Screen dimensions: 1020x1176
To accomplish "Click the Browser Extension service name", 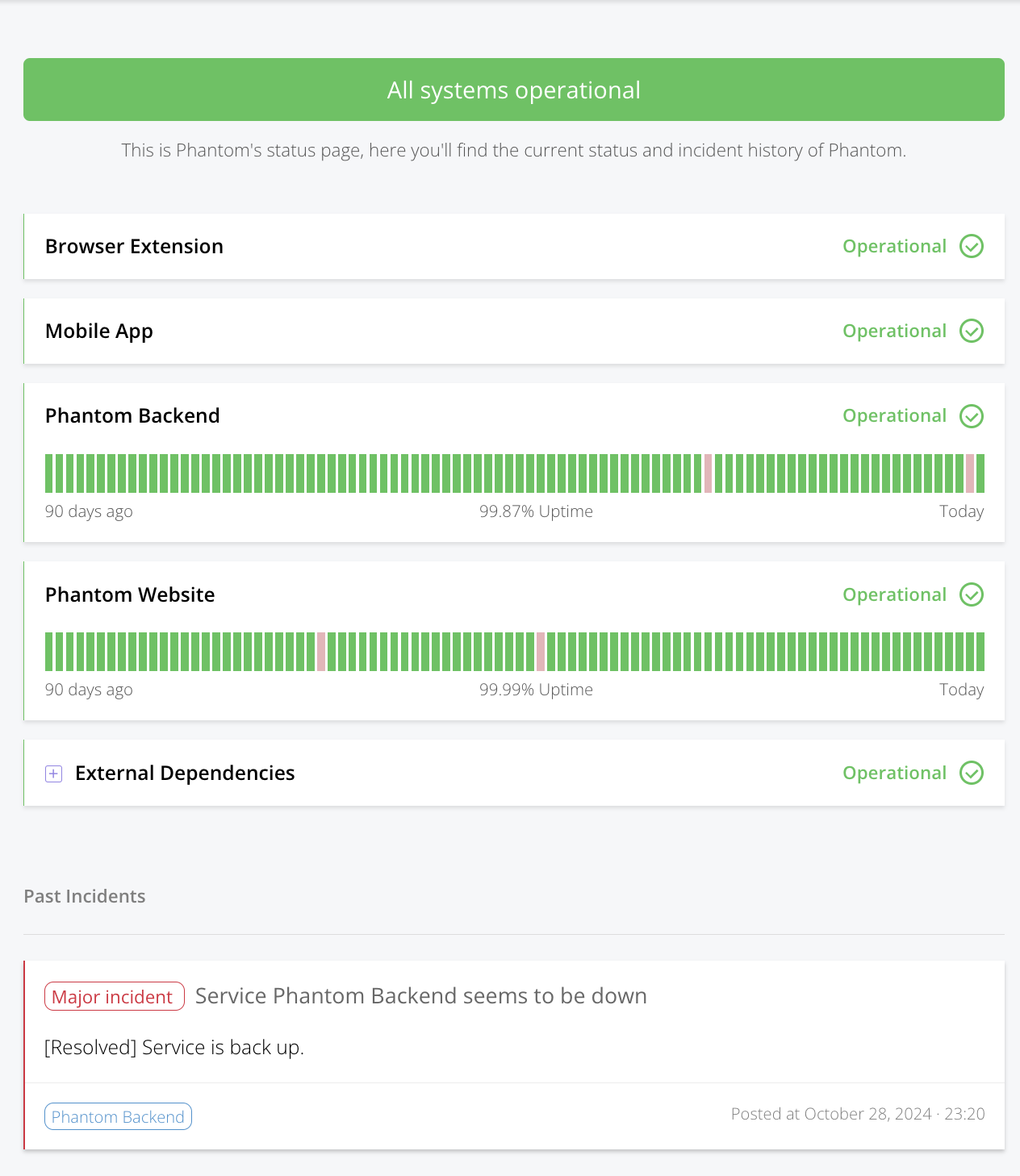I will pos(134,246).
